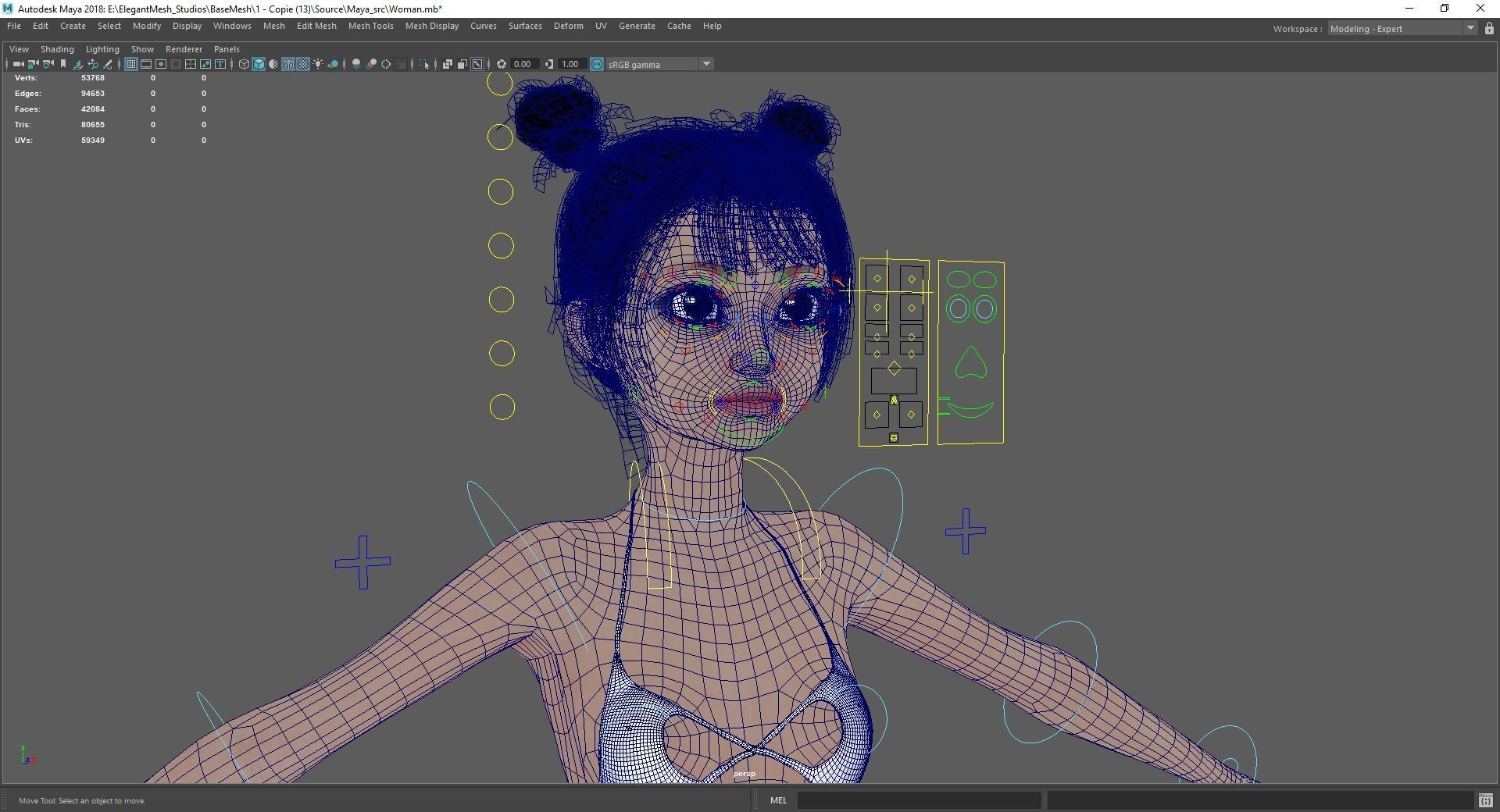The width and height of the screenshot is (1500, 812).
Task: Open the Deform menu
Action: coord(569,26)
